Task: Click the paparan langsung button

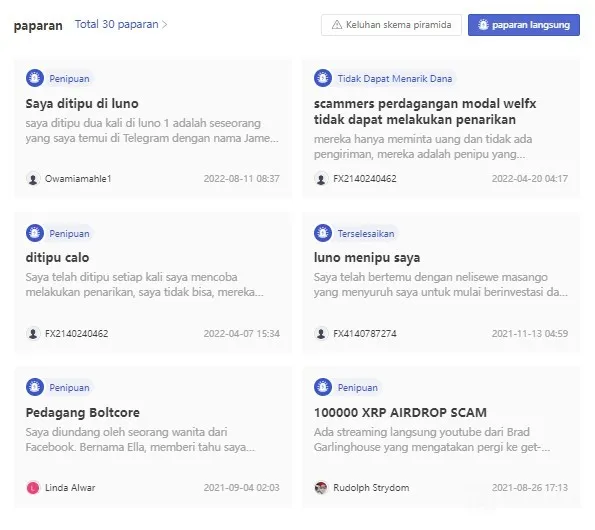Action: pos(524,25)
